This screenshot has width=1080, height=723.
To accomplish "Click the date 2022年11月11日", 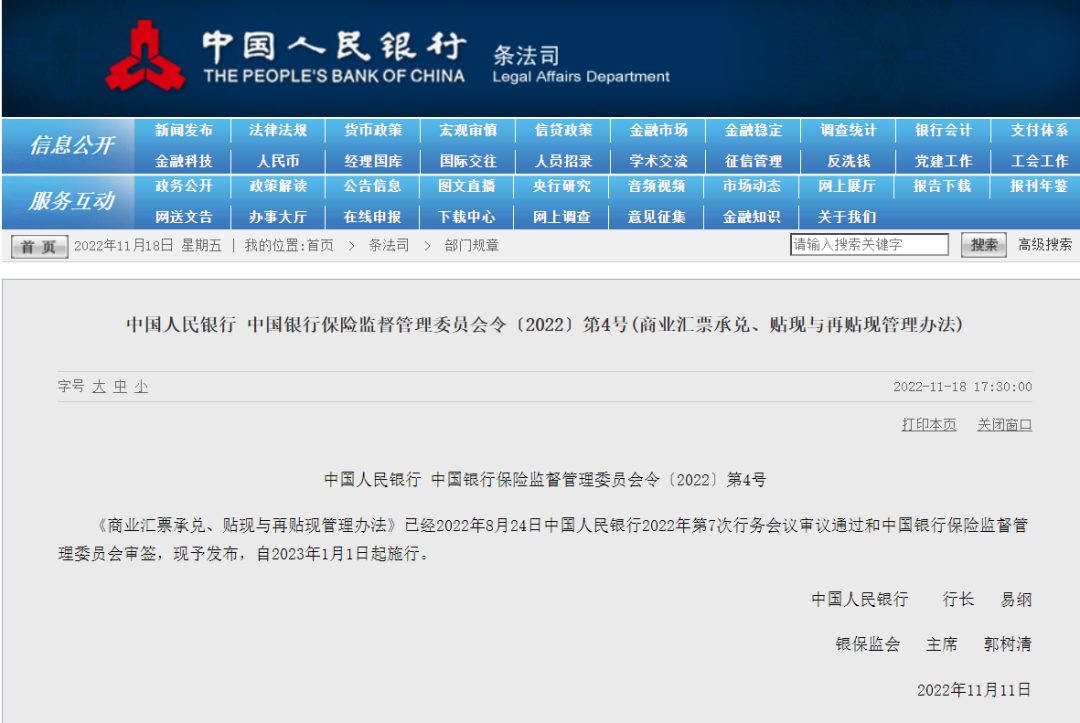I will click(x=974, y=690).
